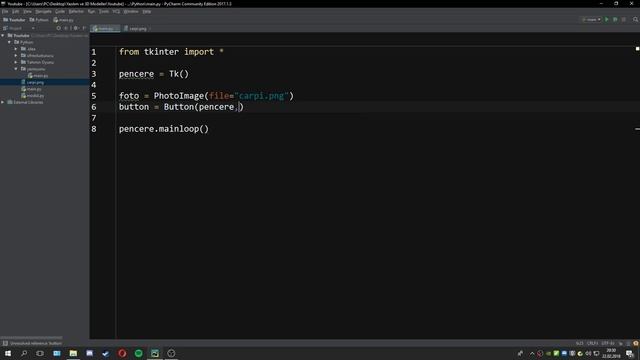Click the lock read-only icon in status bar
The height and width of the screenshot is (360, 640).
[621, 343]
